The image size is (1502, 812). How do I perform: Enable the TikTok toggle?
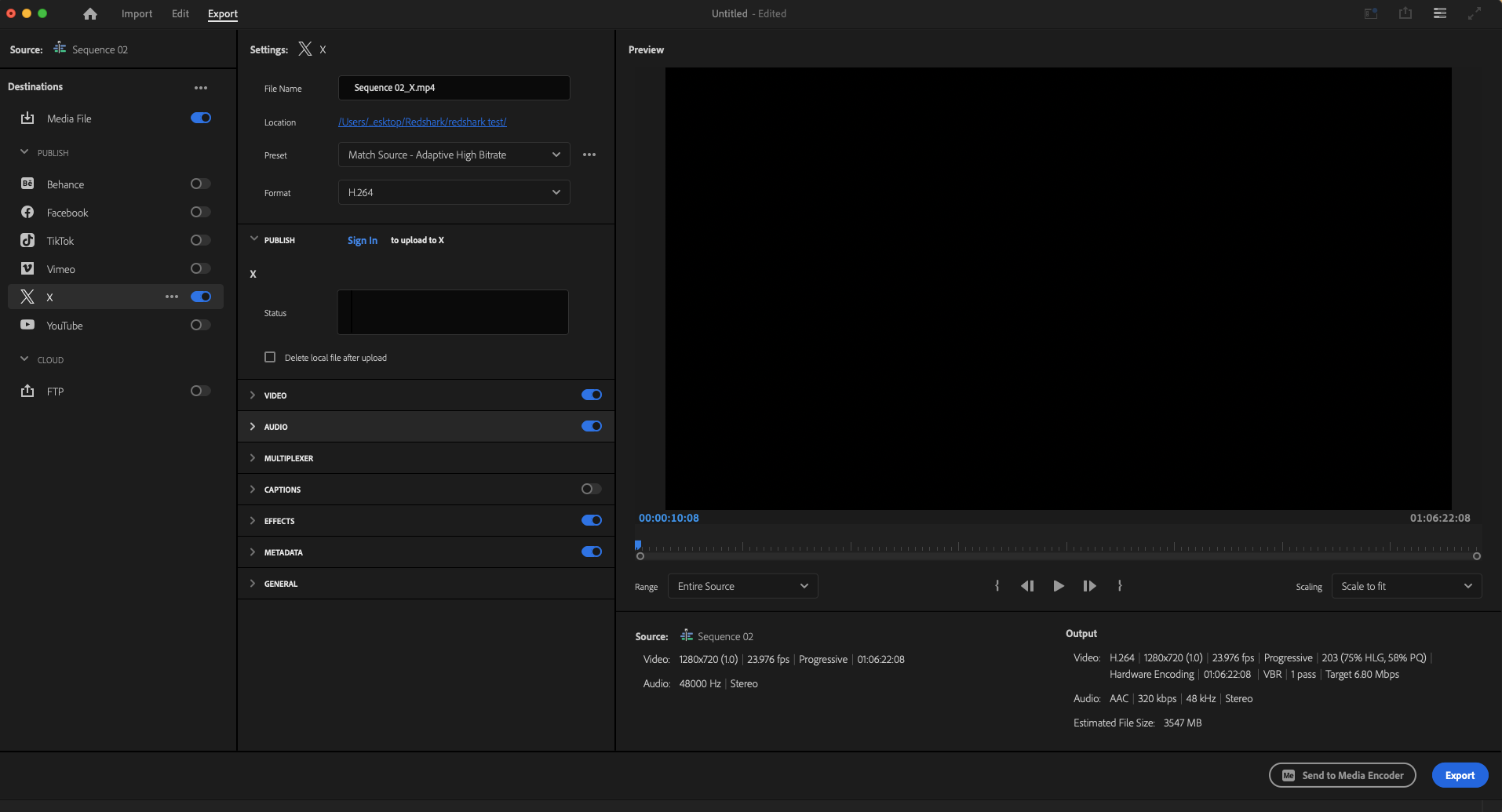click(x=201, y=240)
